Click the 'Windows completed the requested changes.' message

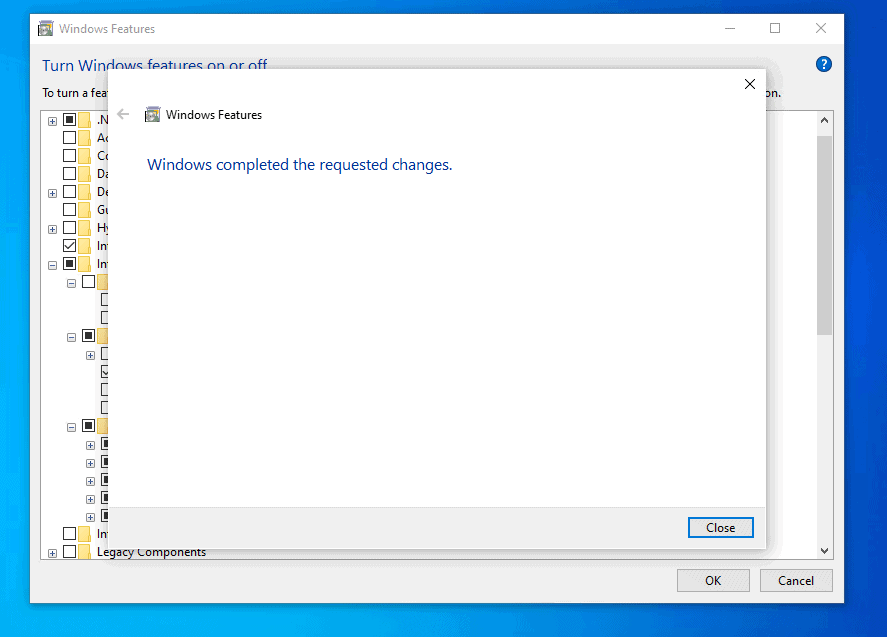[299, 165]
